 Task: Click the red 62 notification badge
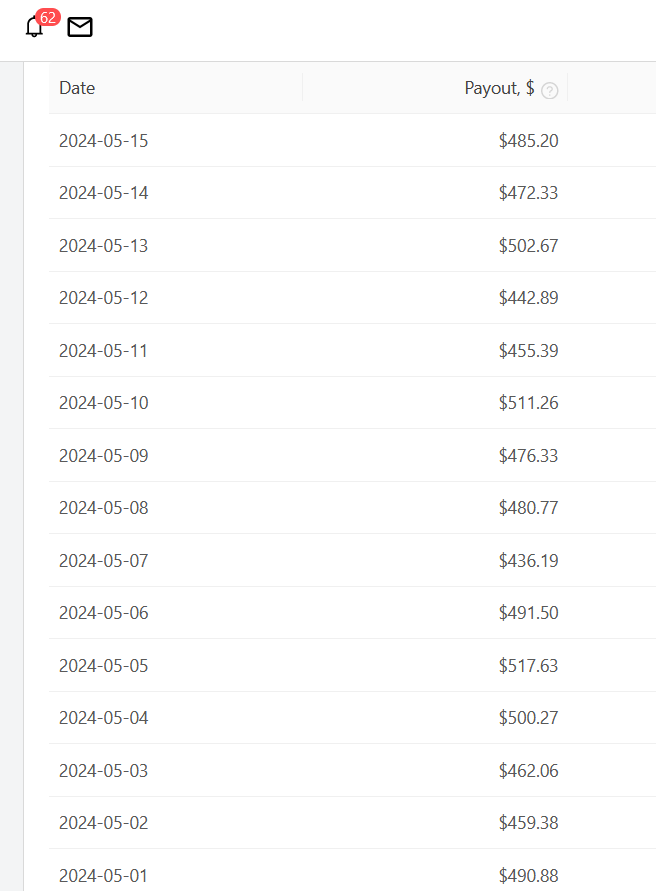click(48, 17)
